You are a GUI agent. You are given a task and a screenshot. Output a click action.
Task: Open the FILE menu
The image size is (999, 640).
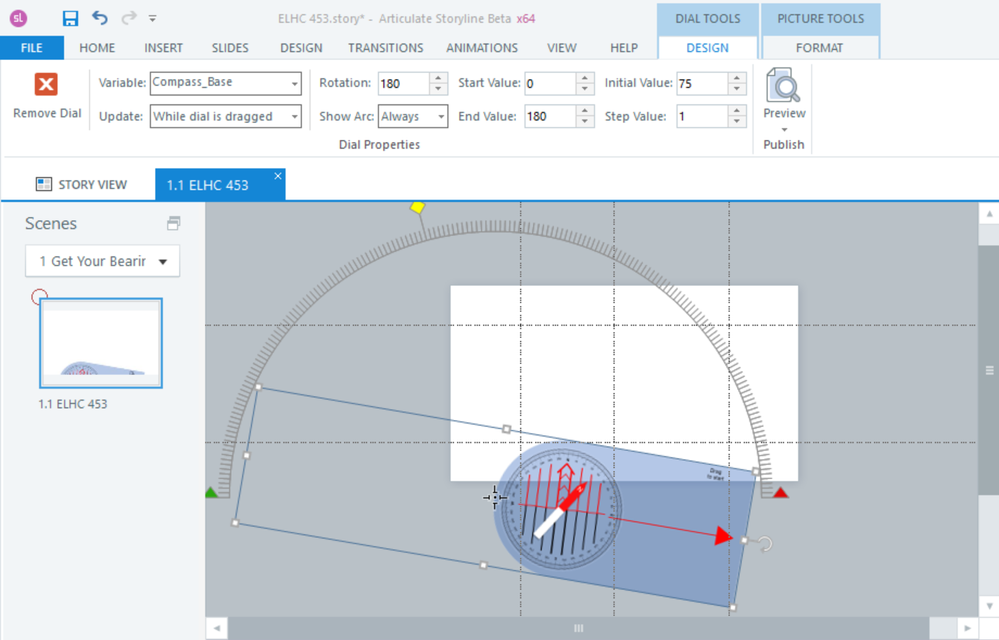32,47
